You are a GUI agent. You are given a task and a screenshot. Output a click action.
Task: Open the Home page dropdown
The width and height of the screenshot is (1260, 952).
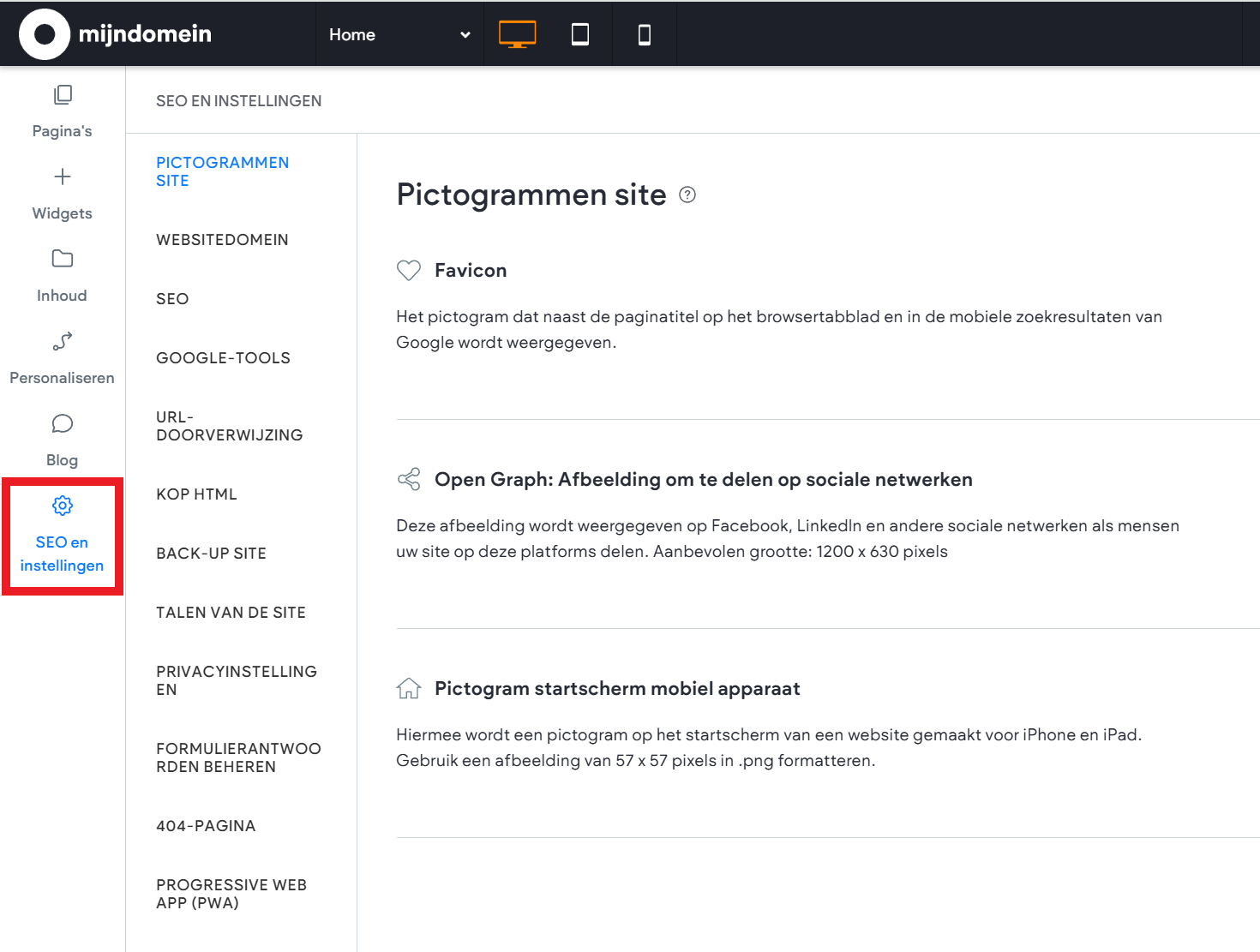399,34
